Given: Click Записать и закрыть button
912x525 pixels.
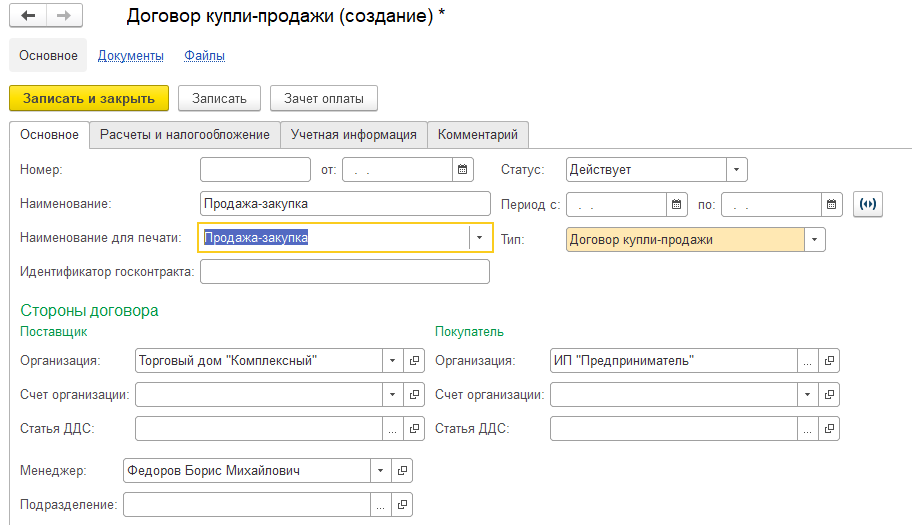Looking at the screenshot, I should click(89, 98).
